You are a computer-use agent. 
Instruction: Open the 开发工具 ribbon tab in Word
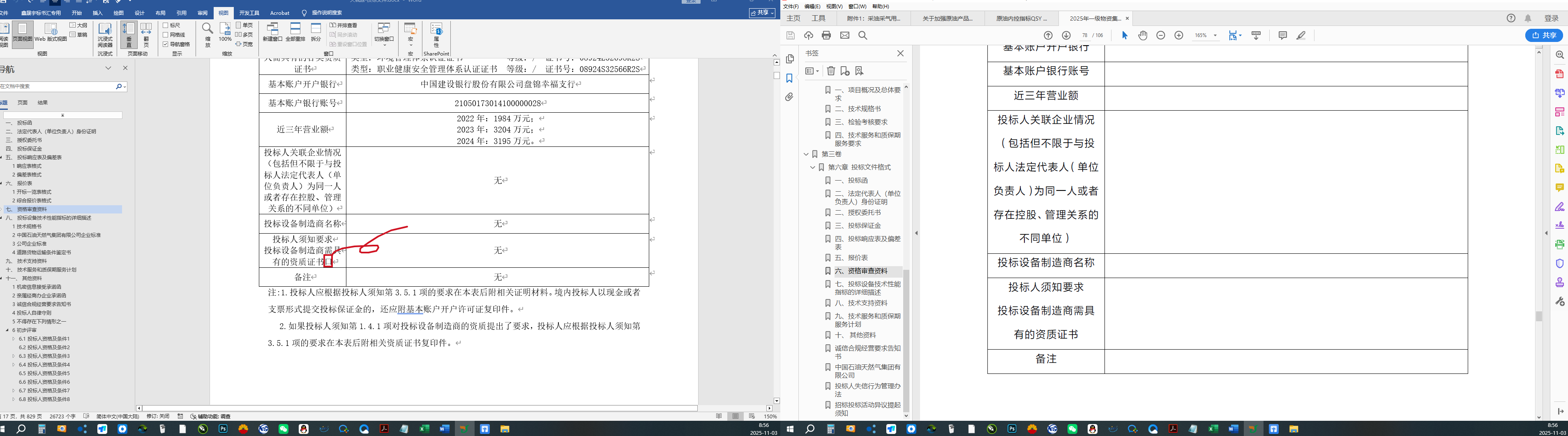[249, 13]
